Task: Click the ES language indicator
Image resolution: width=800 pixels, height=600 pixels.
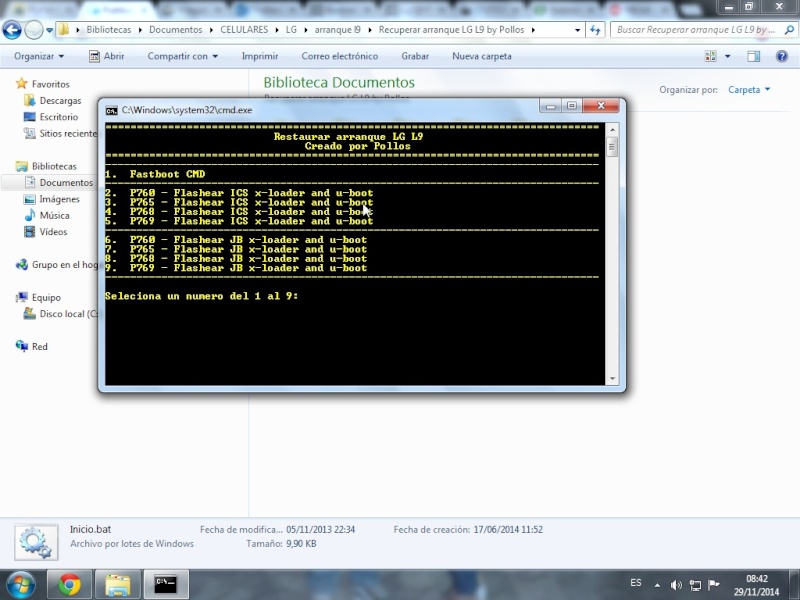Action: click(636, 583)
